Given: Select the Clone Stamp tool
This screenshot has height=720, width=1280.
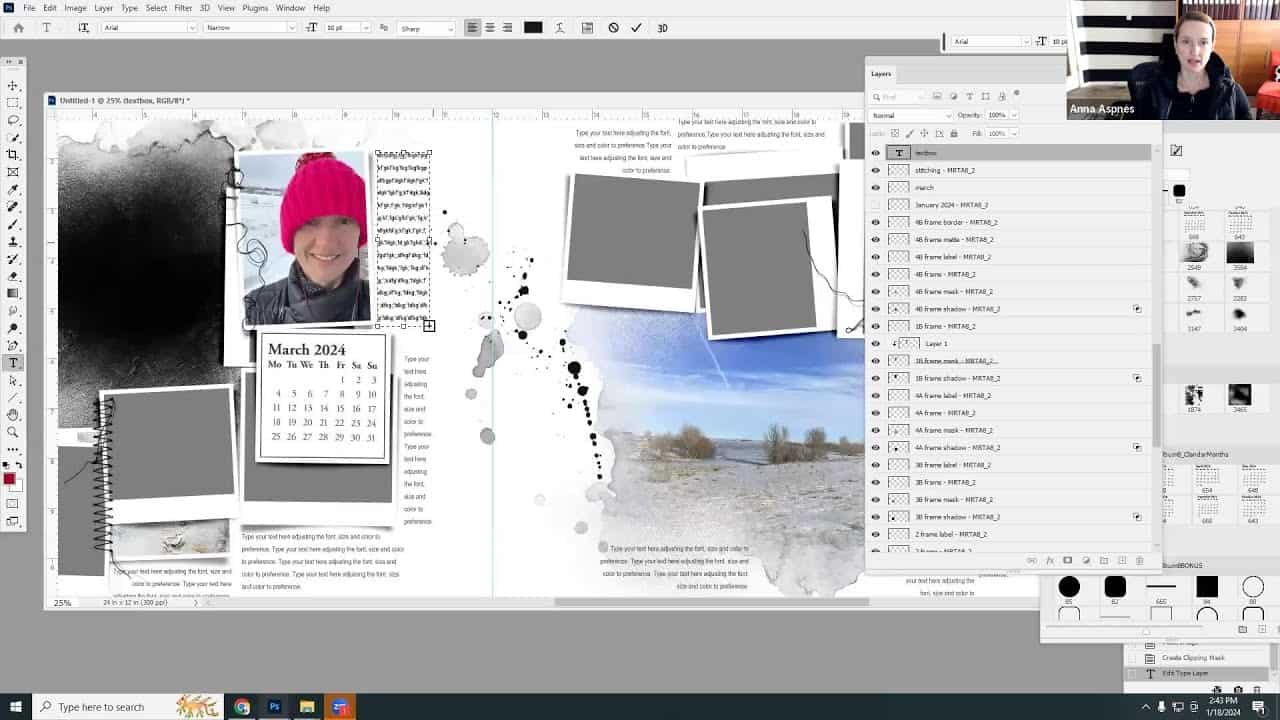Looking at the screenshot, I should [13, 241].
